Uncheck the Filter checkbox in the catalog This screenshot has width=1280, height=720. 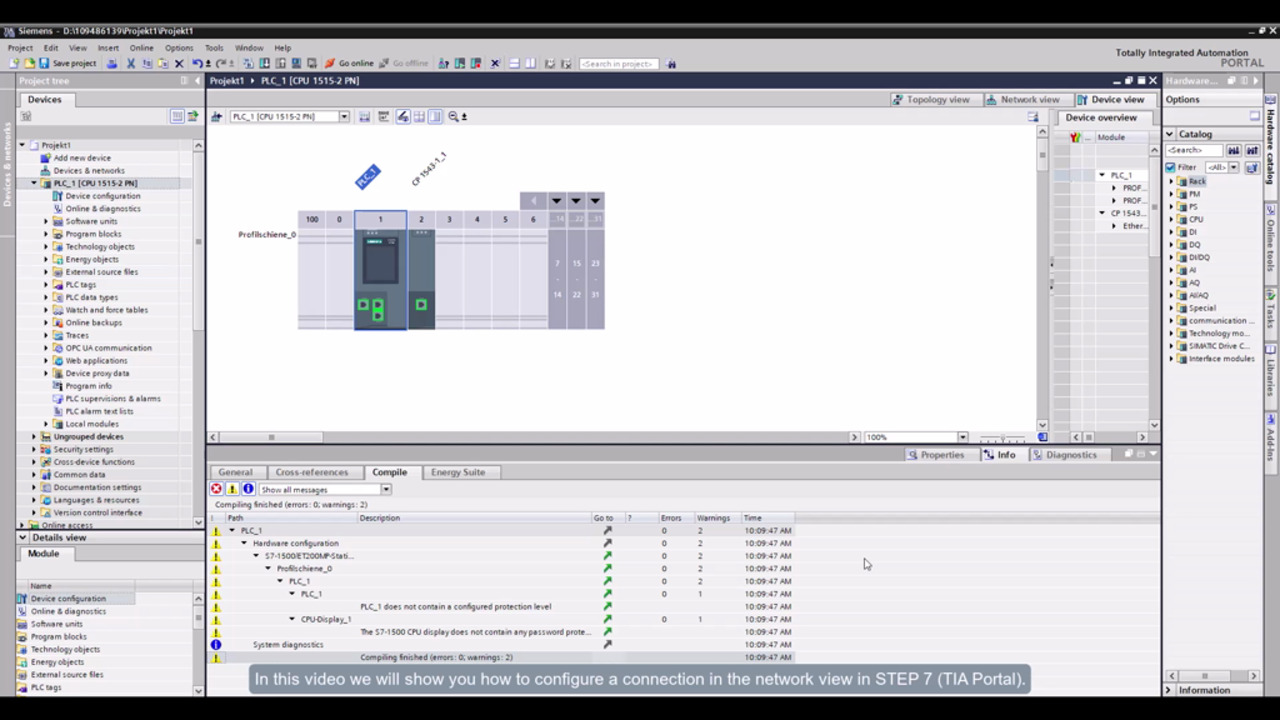[1170, 167]
